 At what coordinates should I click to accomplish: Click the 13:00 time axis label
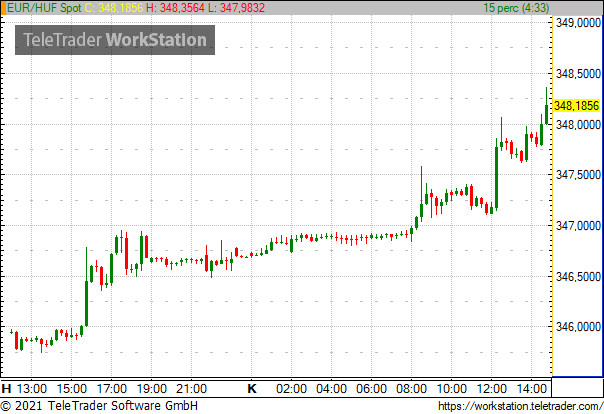click(32, 389)
